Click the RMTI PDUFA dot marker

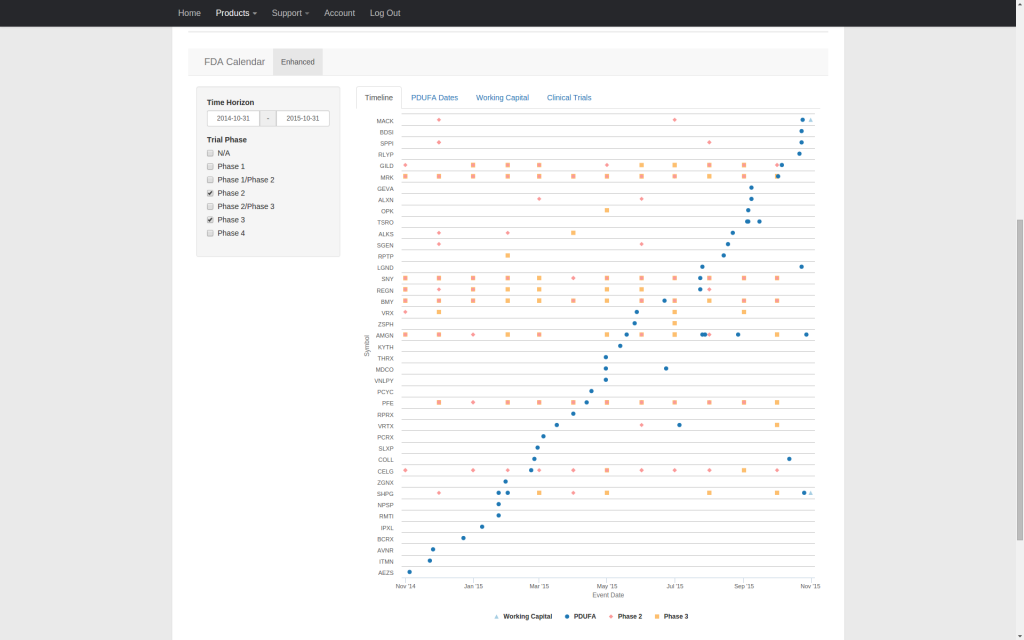(499, 515)
